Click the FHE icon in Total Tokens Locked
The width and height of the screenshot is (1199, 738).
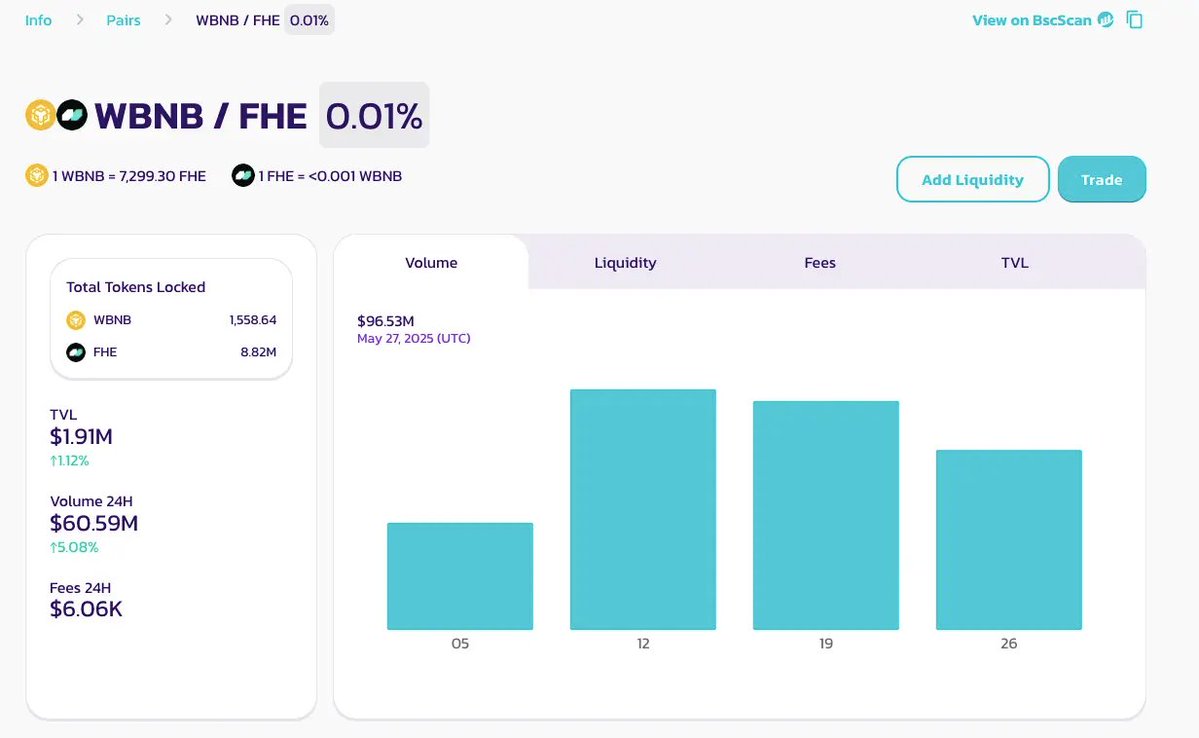[76, 352]
